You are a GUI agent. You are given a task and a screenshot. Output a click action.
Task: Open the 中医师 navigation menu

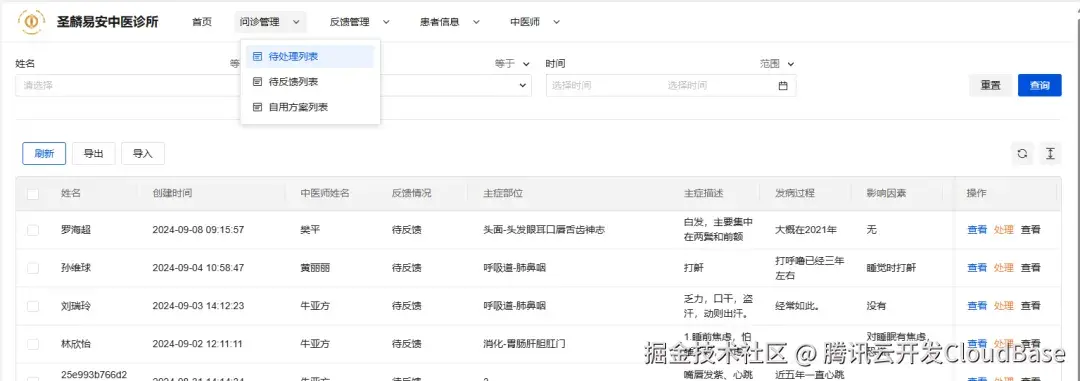pos(536,22)
